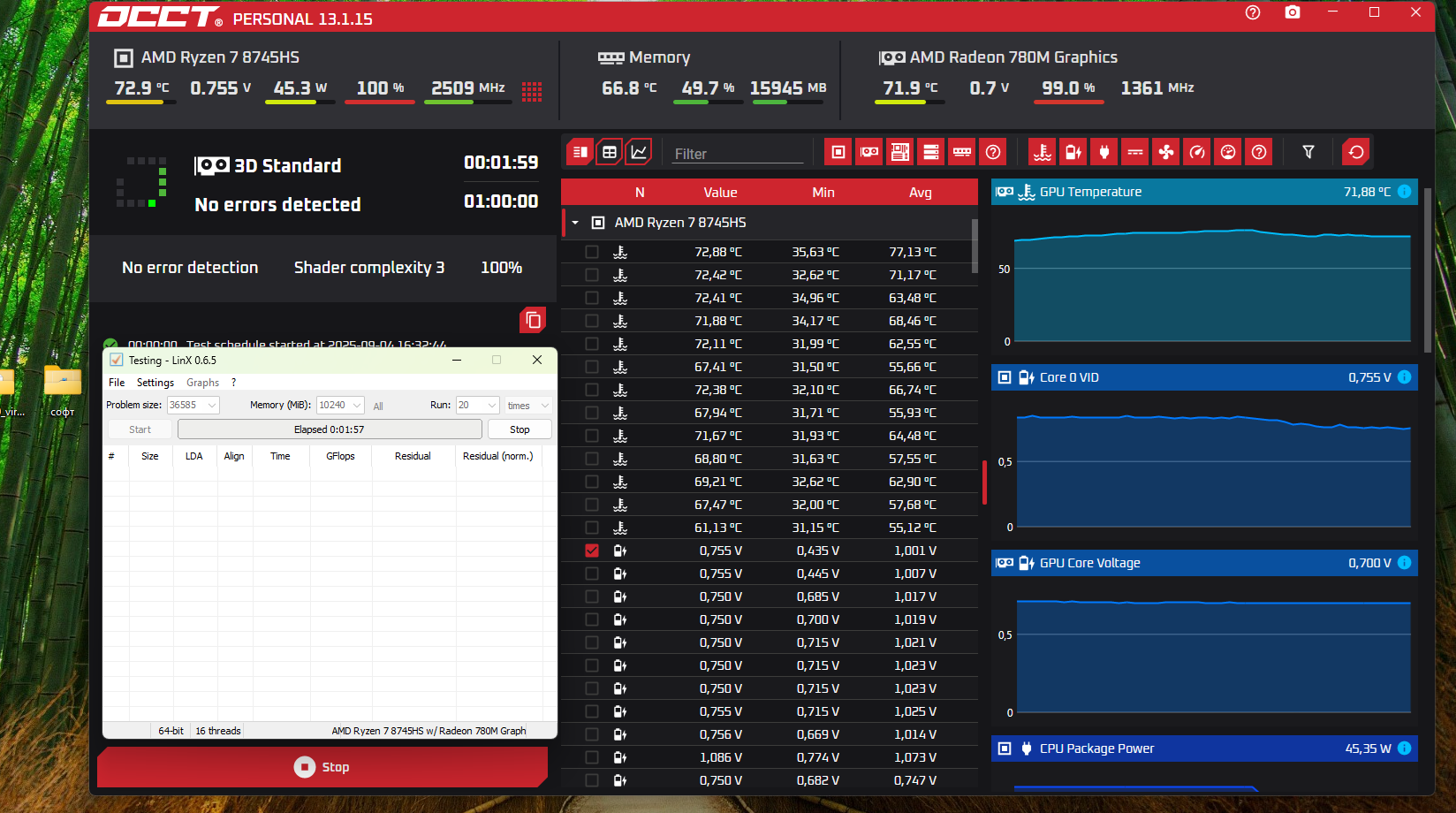Tick the checkbox for the 67,41 °C row

coord(592,367)
